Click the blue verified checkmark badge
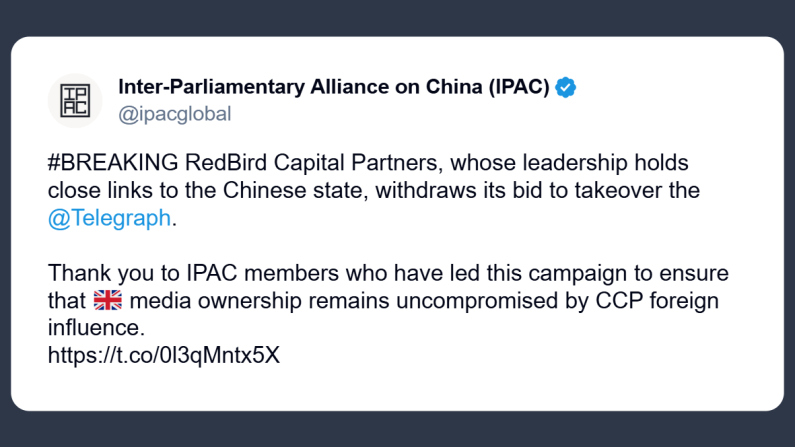The width and height of the screenshot is (795, 447). [566, 87]
